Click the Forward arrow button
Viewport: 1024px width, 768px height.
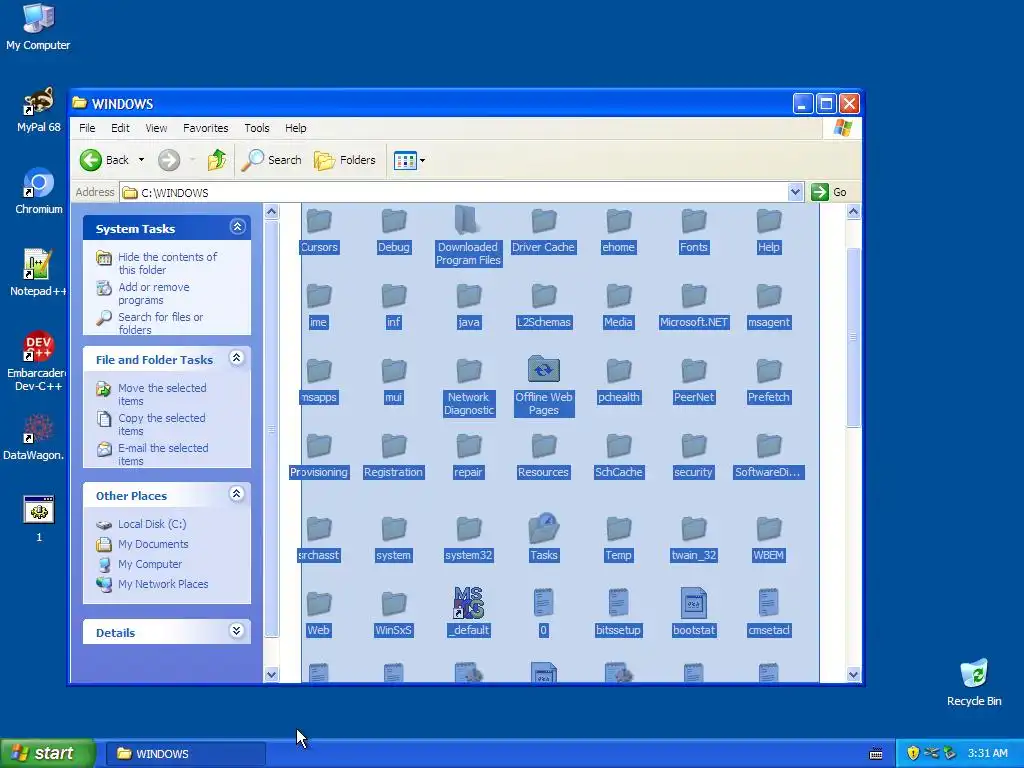(x=169, y=160)
